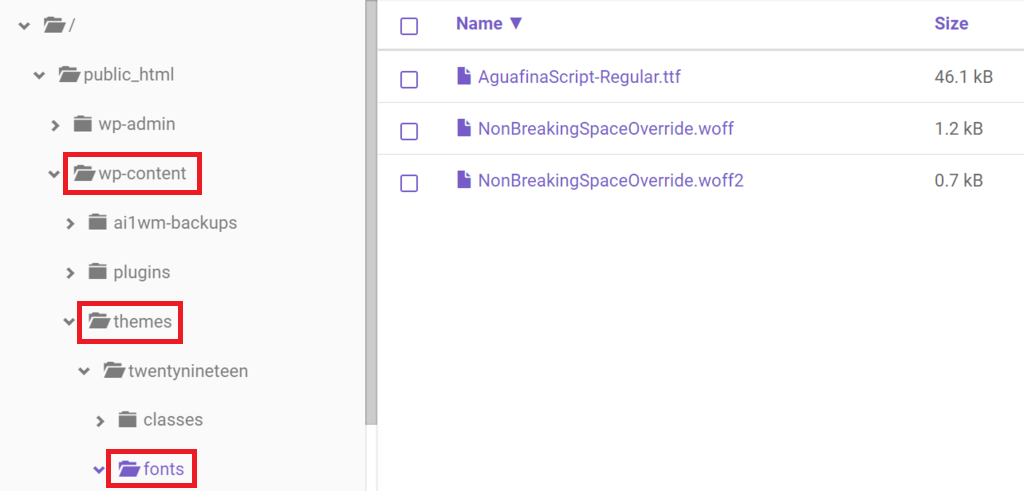Sort files by Size column
The height and width of the screenshot is (491, 1024).
click(952, 24)
